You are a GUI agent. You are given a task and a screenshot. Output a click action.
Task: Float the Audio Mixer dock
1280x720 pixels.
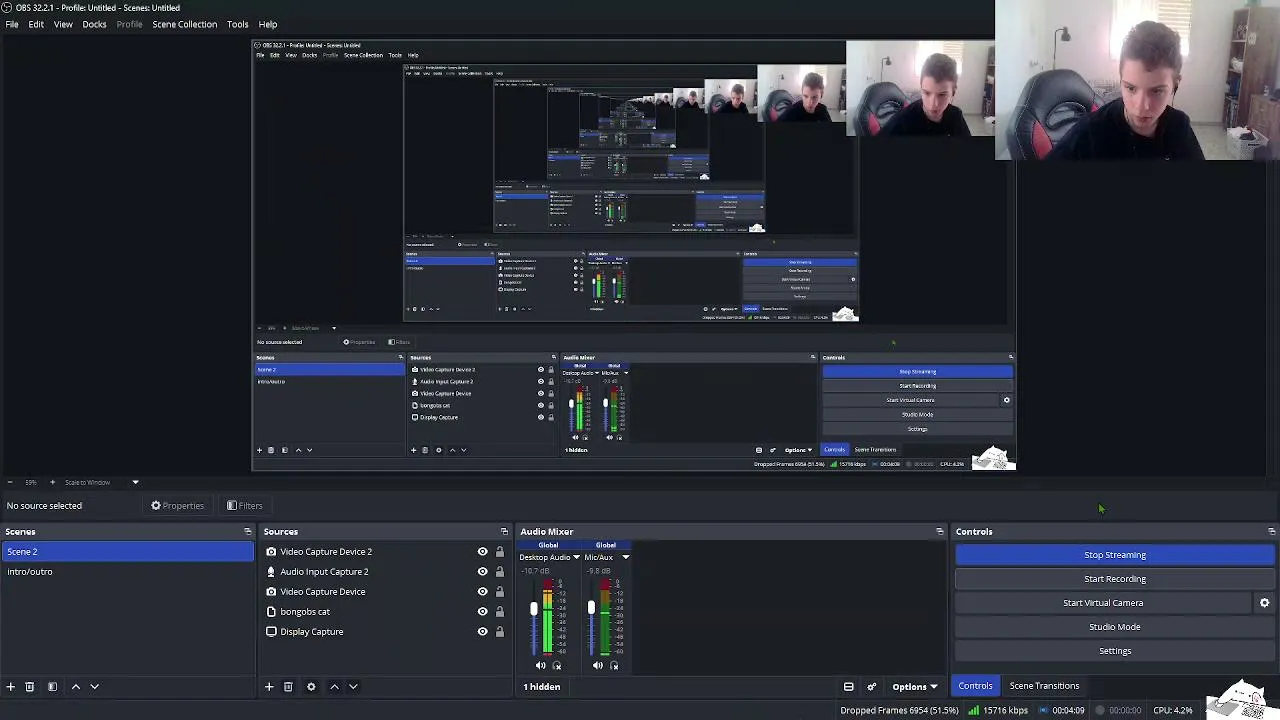click(x=939, y=532)
